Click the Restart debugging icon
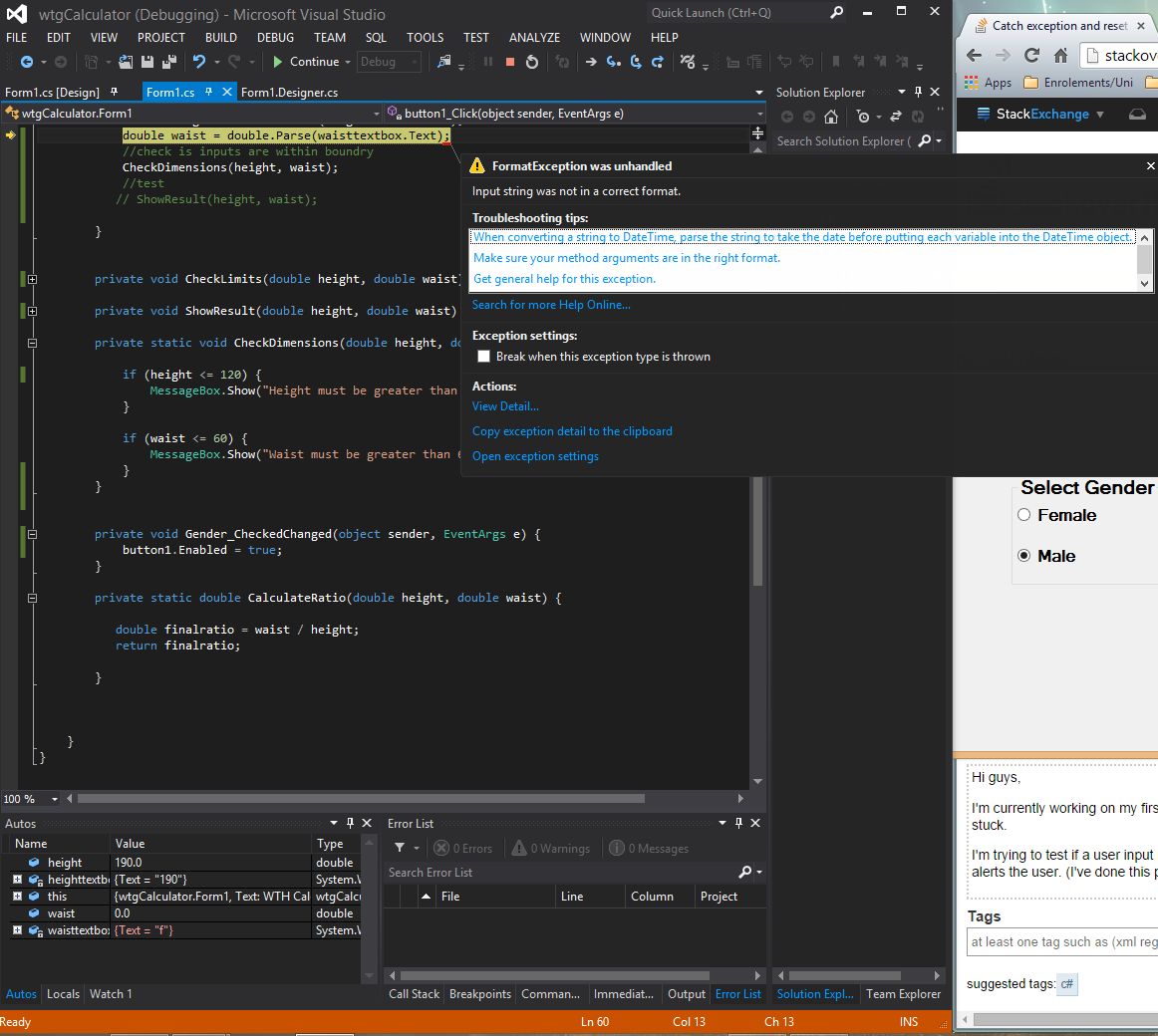 (x=532, y=62)
